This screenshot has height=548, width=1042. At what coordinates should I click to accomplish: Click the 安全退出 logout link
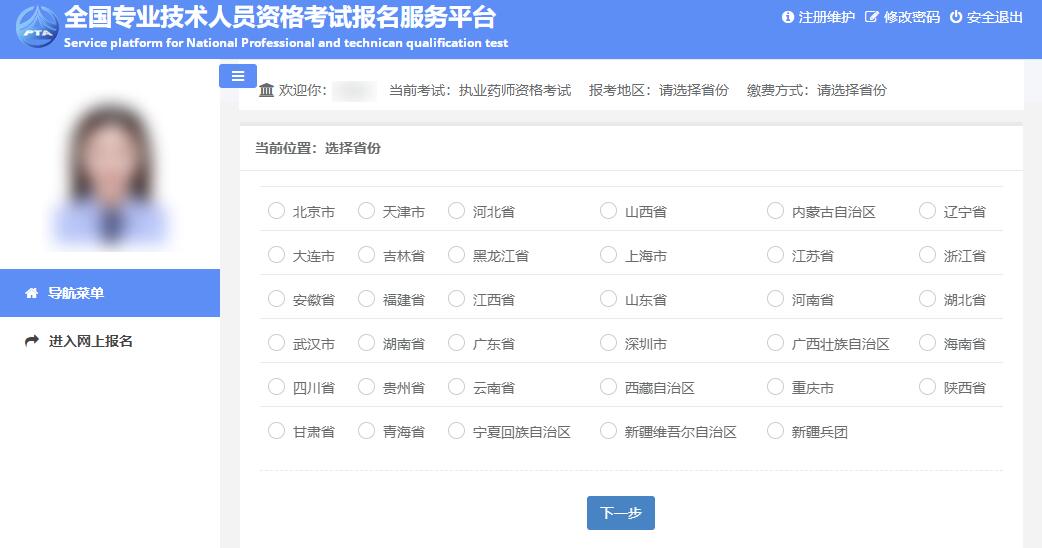(994, 17)
